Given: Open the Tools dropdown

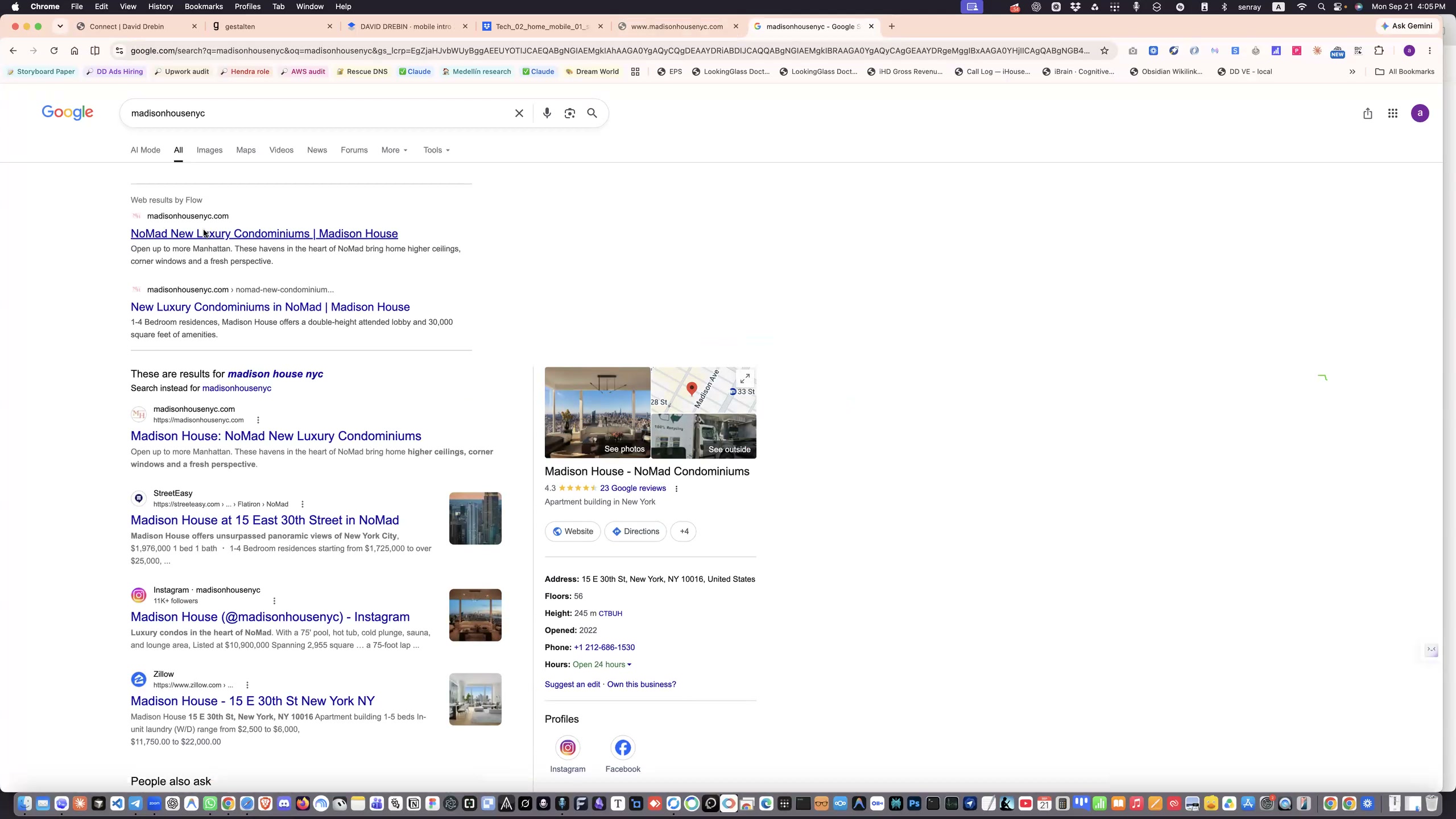Looking at the screenshot, I should [x=436, y=150].
